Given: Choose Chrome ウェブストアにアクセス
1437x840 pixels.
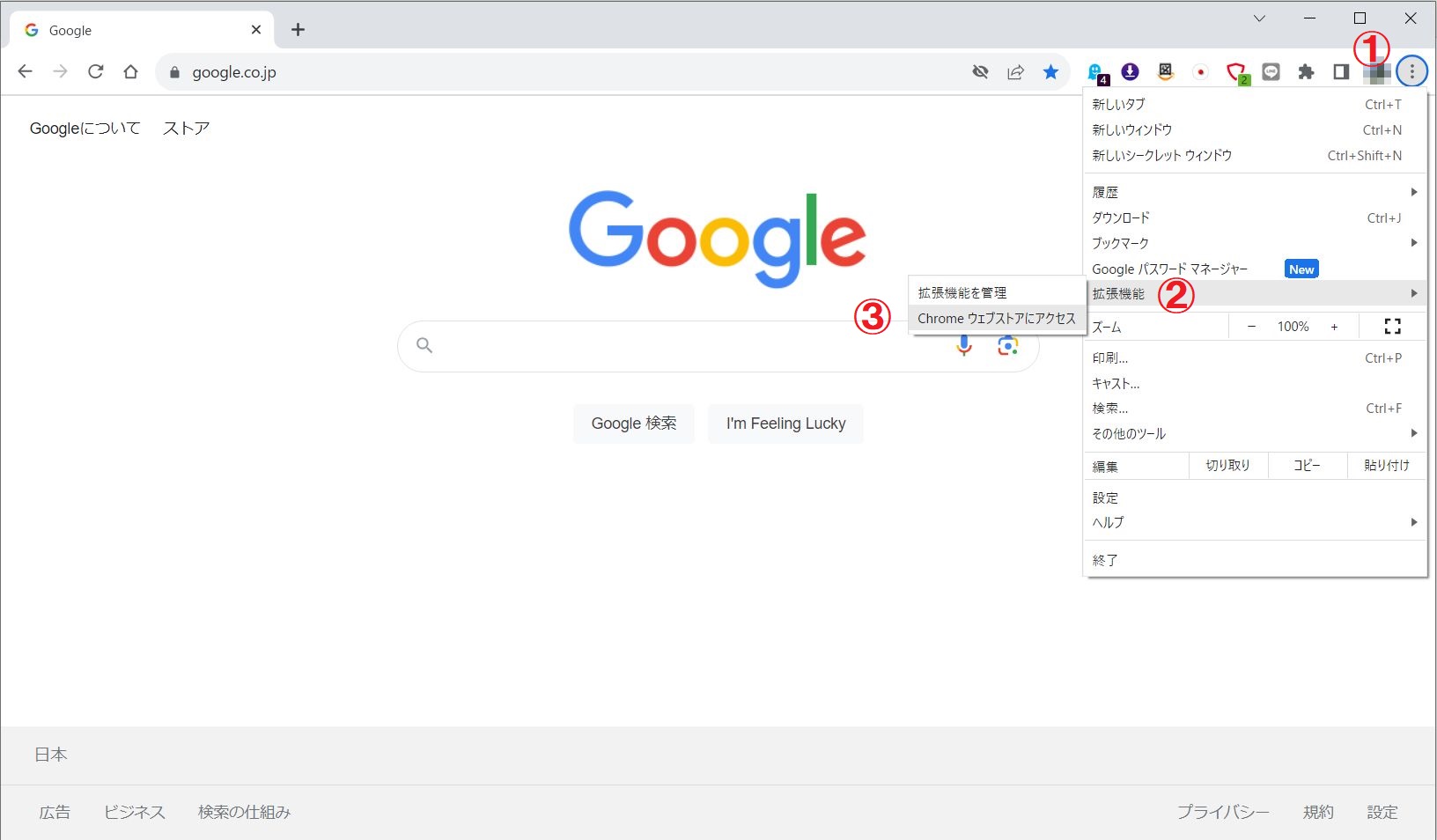Looking at the screenshot, I should (996, 318).
